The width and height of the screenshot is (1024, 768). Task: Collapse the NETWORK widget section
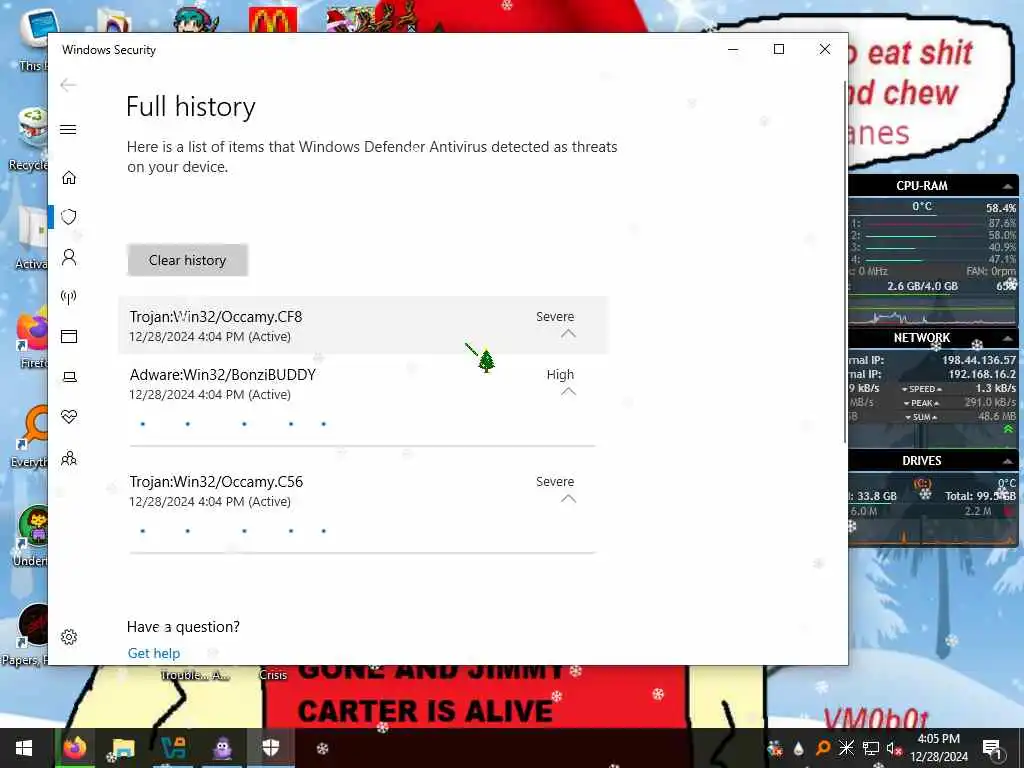(1008, 338)
